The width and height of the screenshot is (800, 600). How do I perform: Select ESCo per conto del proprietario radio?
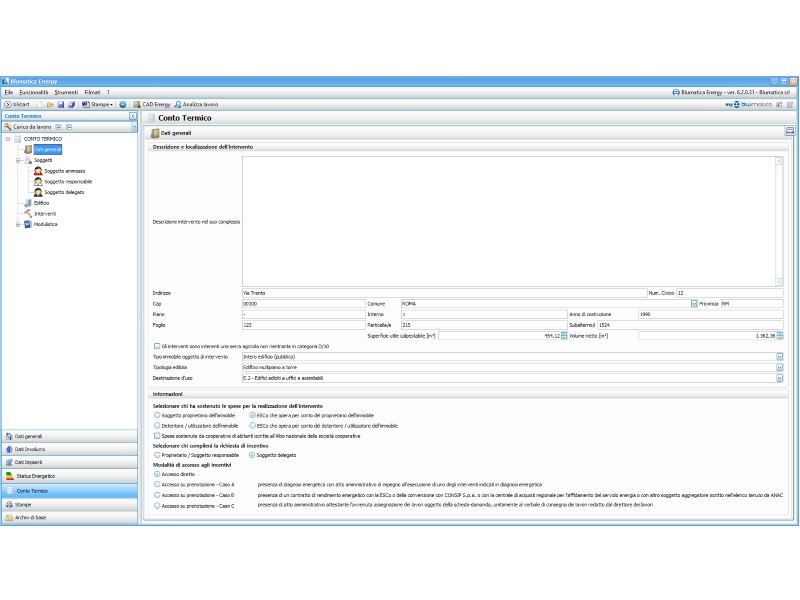click(x=252, y=416)
